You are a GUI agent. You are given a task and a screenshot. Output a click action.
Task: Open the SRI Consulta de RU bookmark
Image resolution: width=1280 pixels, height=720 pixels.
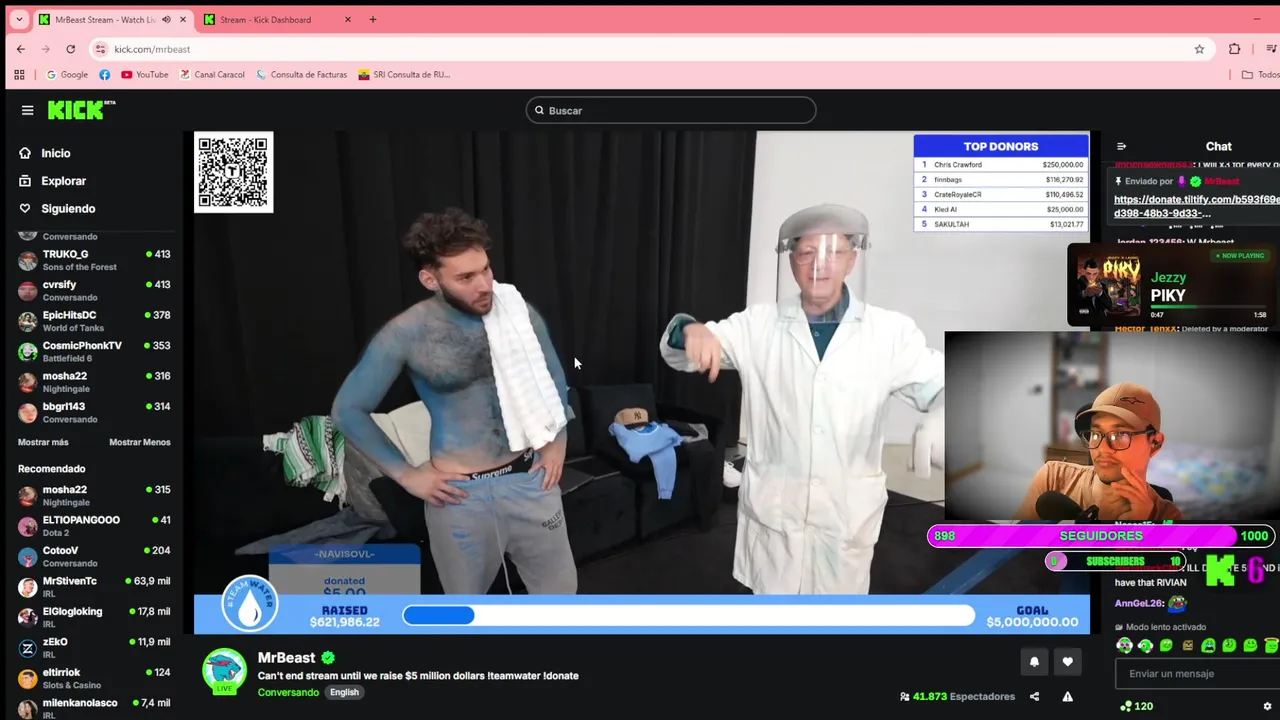click(404, 74)
